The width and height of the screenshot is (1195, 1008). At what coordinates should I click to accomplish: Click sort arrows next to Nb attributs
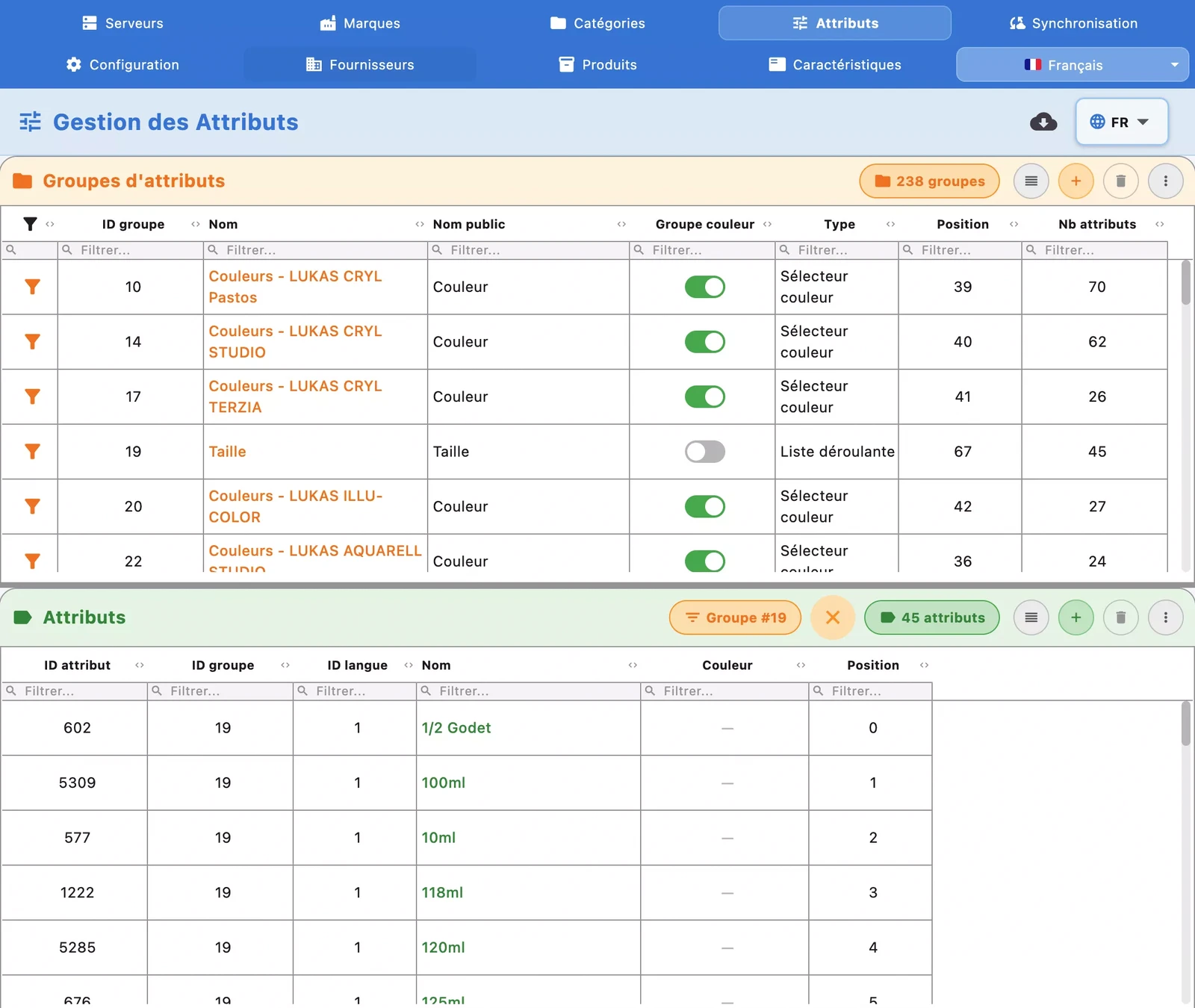(1159, 224)
